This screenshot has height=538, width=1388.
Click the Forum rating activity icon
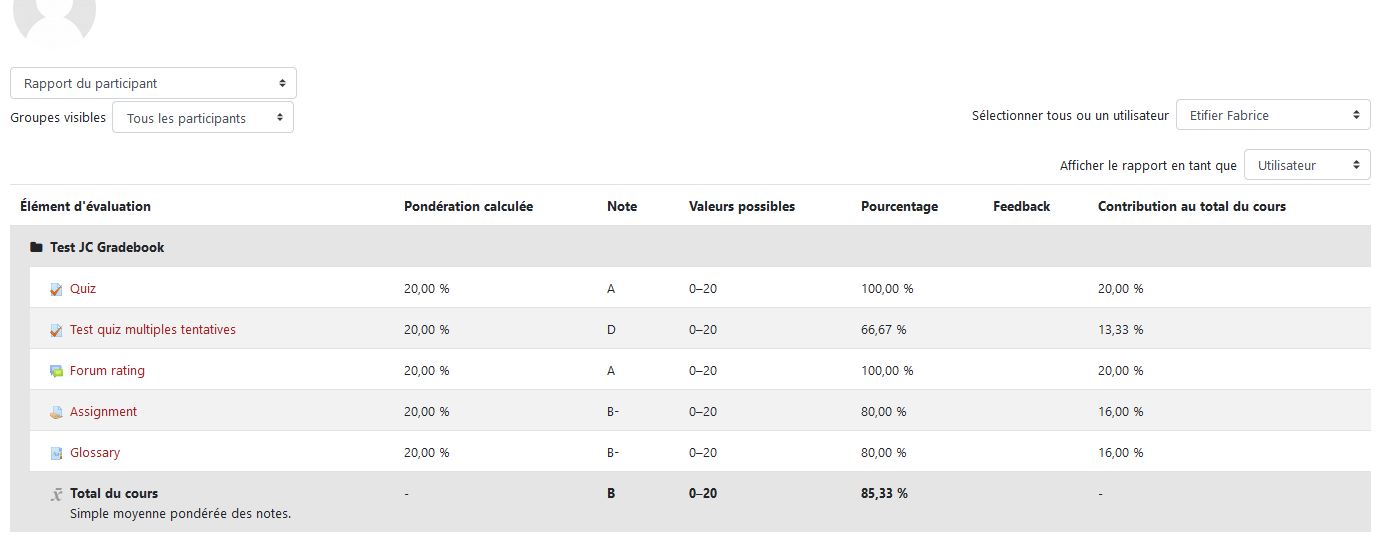56,371
